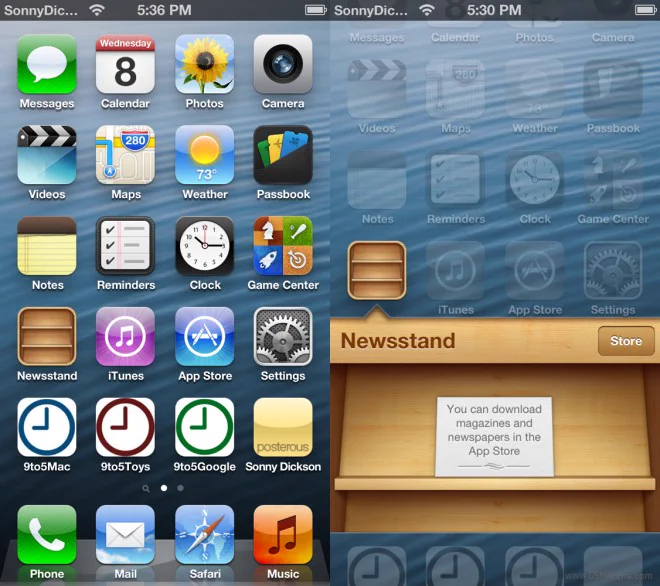Image resolution: width=660 pixels, height=586 pixels.
Task: Launch Photos app with sunflower icon
Action: point(205,64)
